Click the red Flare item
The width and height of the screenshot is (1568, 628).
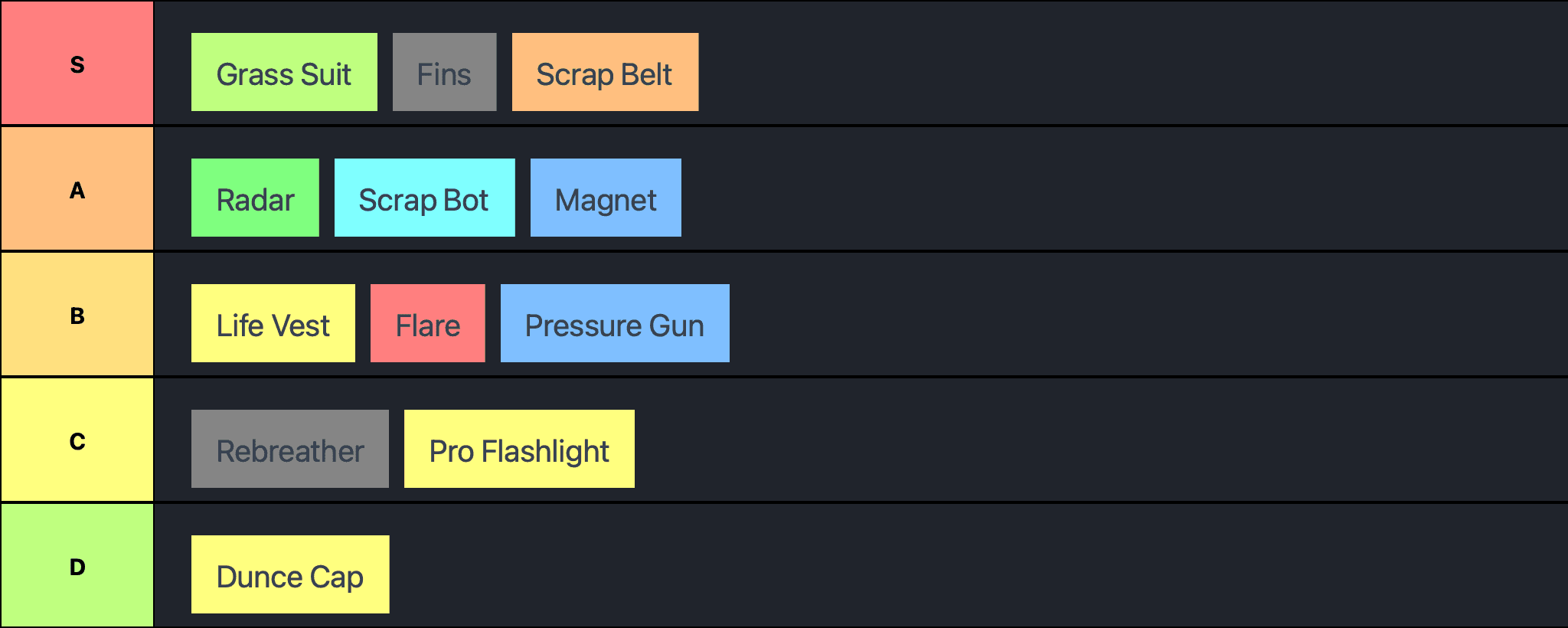click(x=428, y=323)
